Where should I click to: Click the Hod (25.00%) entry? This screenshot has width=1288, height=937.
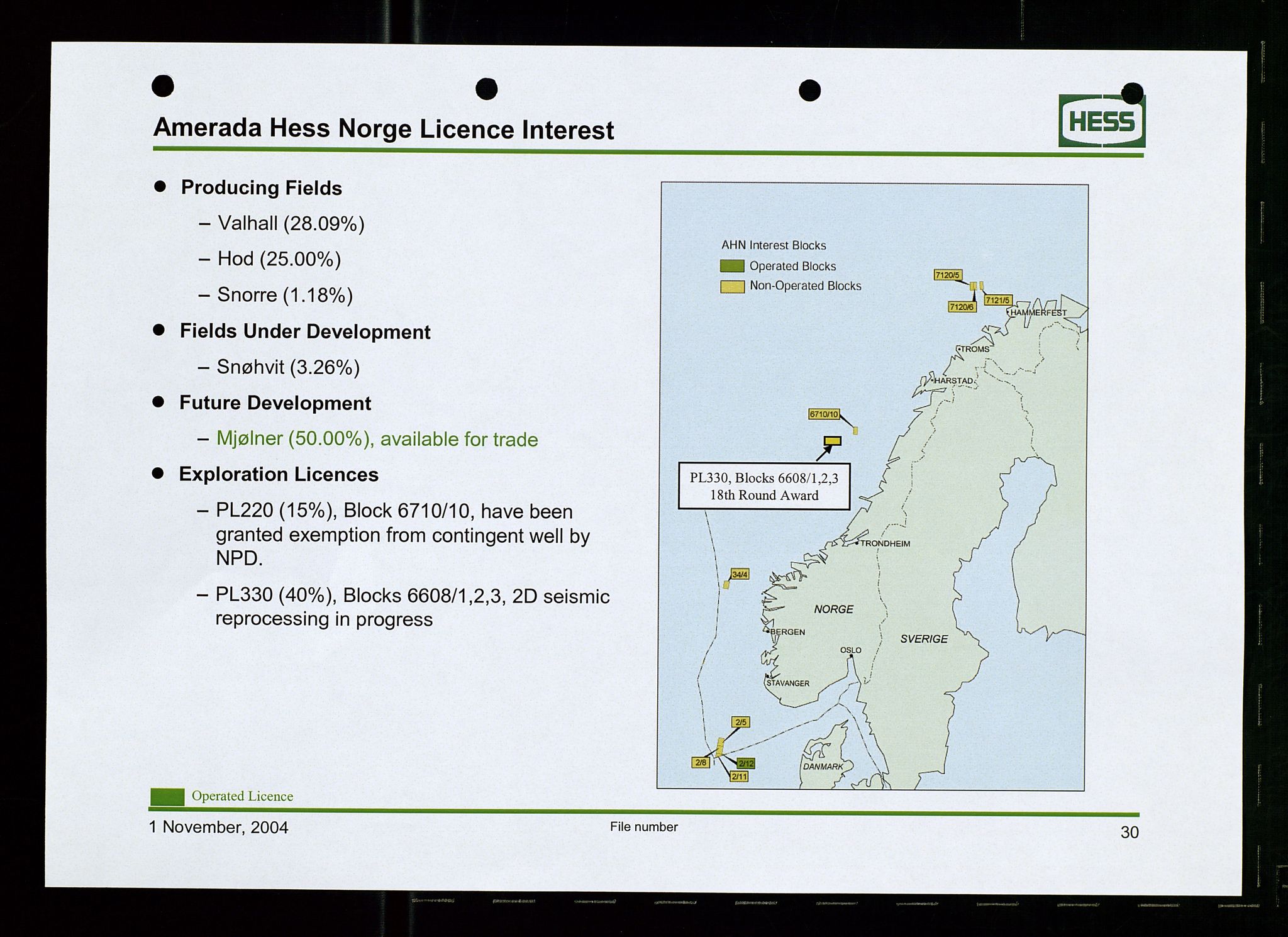[x=279, y=258]
